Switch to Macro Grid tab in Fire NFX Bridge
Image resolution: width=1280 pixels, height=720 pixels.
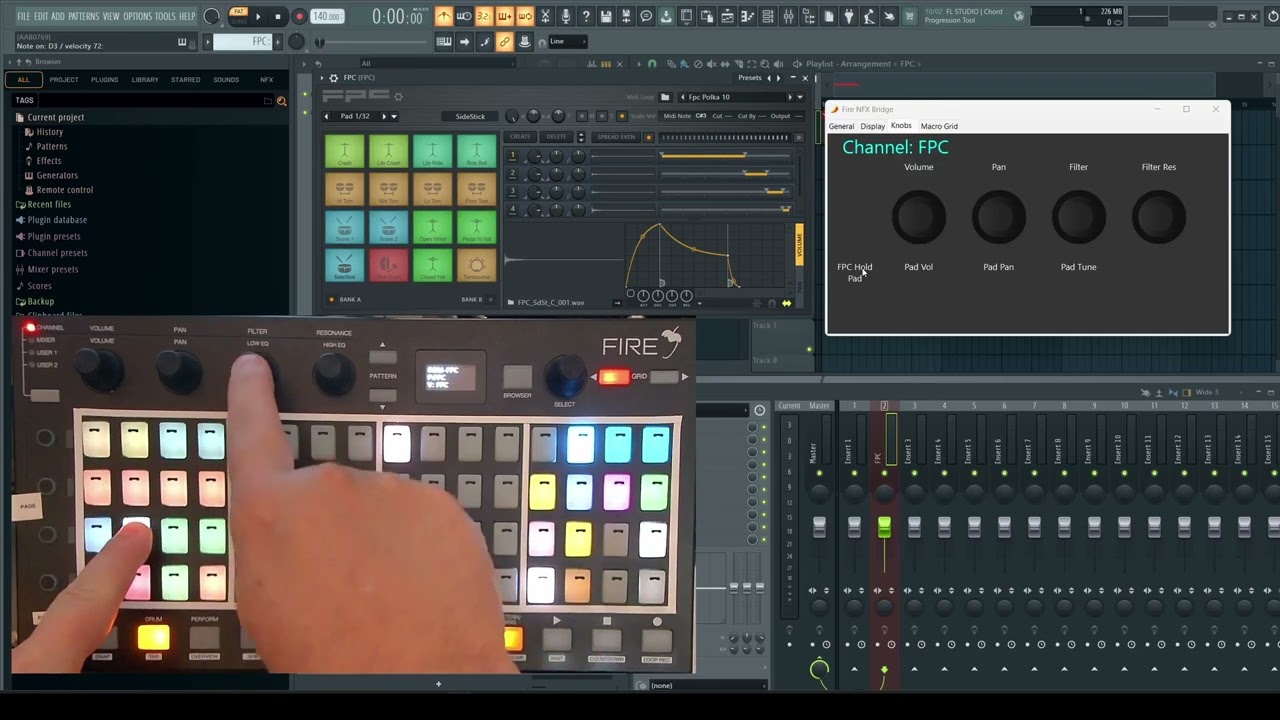[939, 126]
